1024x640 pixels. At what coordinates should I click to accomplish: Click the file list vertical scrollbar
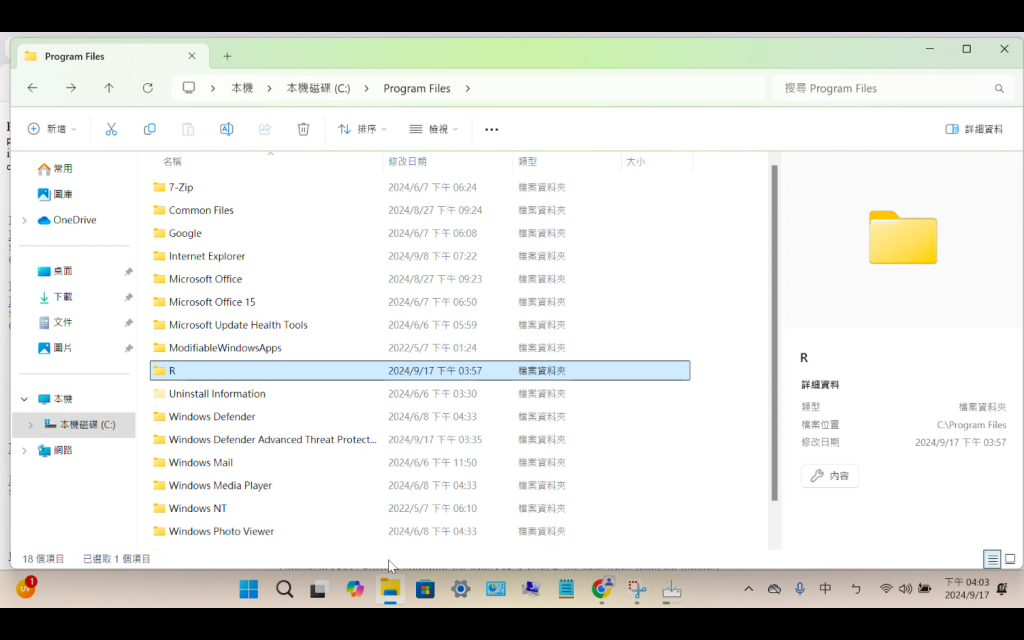click(x=775, y=333)
